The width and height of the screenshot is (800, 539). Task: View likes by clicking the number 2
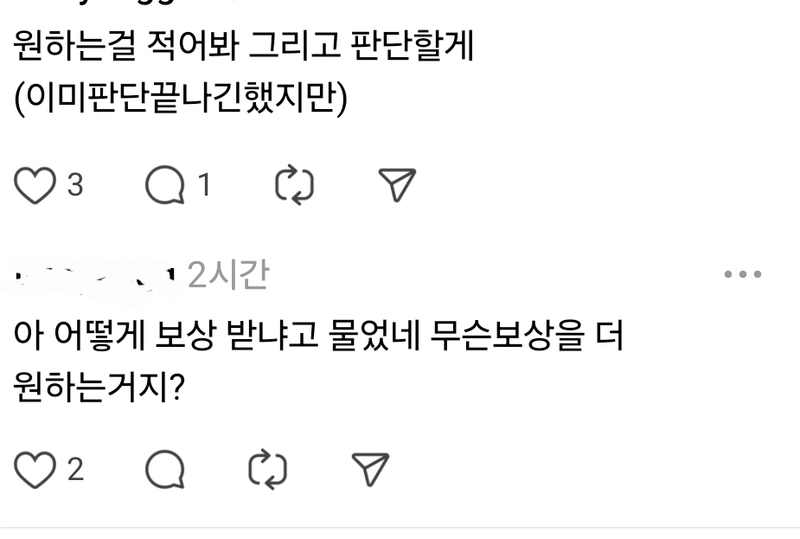tap(76, 470)
